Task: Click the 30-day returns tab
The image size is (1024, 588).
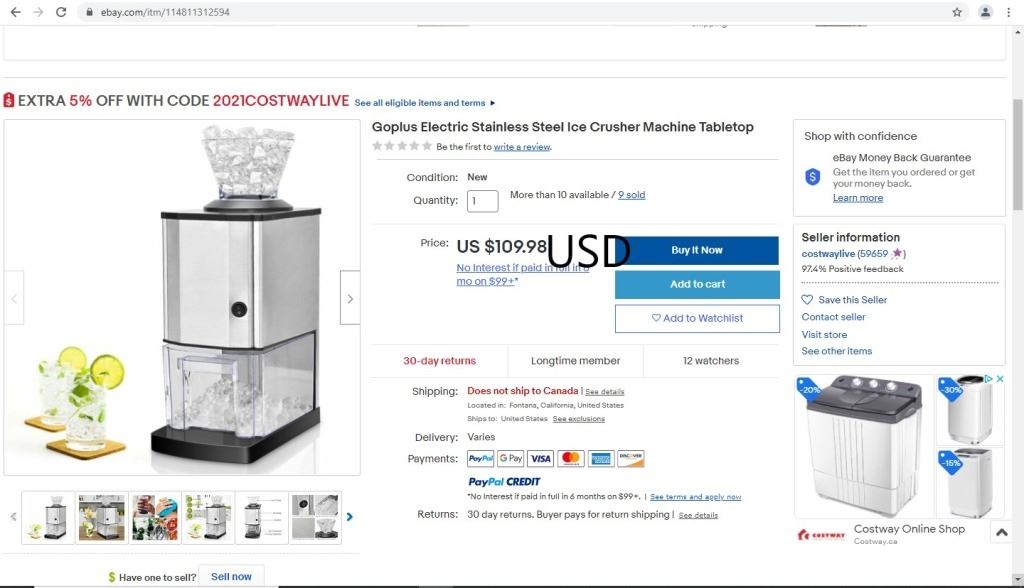Action: (440, 361)
